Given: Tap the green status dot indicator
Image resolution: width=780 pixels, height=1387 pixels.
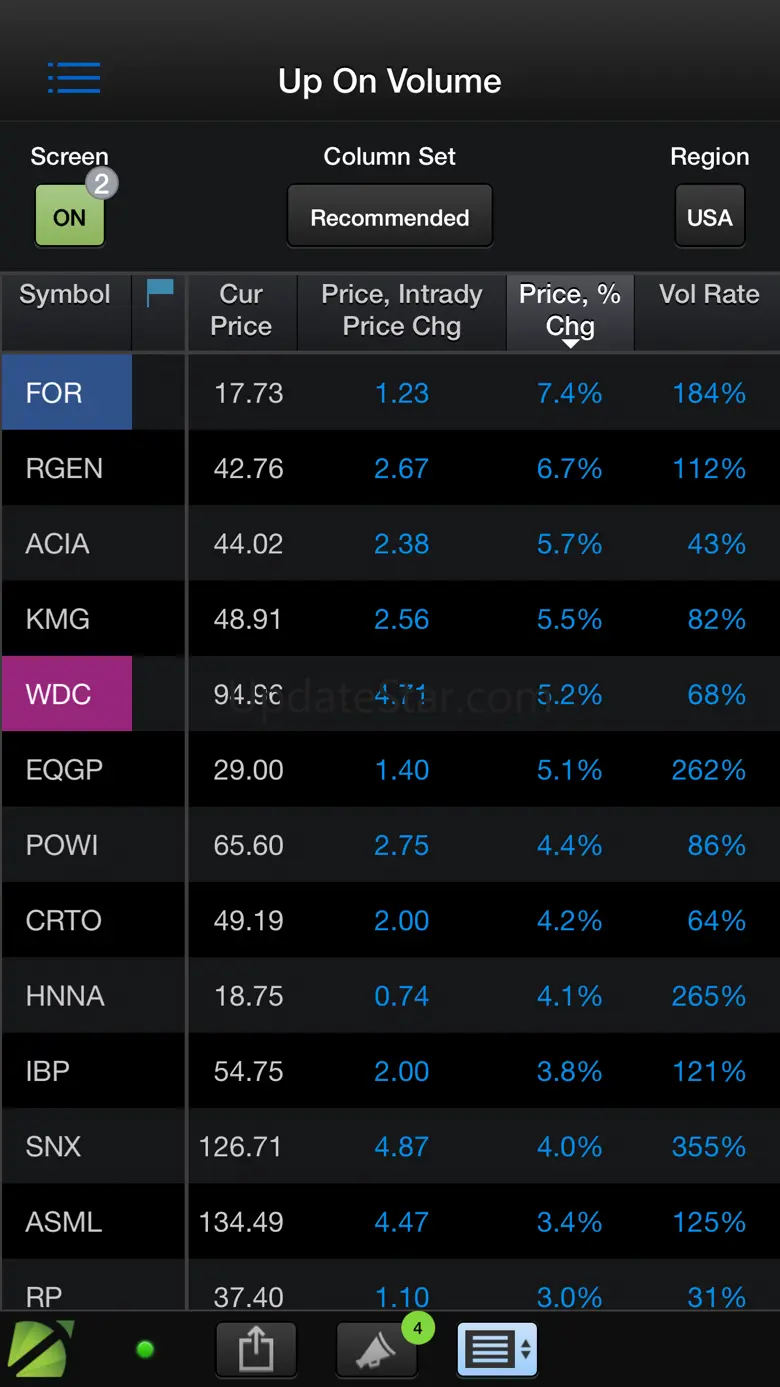Looking at the screenshot, I should (x=145, y=1350).
